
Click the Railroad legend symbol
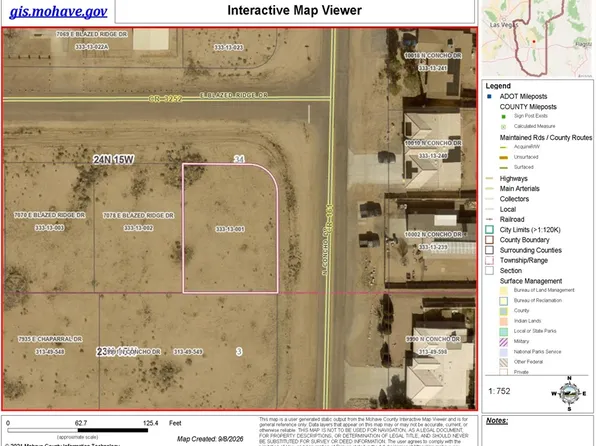click(490, 219)
